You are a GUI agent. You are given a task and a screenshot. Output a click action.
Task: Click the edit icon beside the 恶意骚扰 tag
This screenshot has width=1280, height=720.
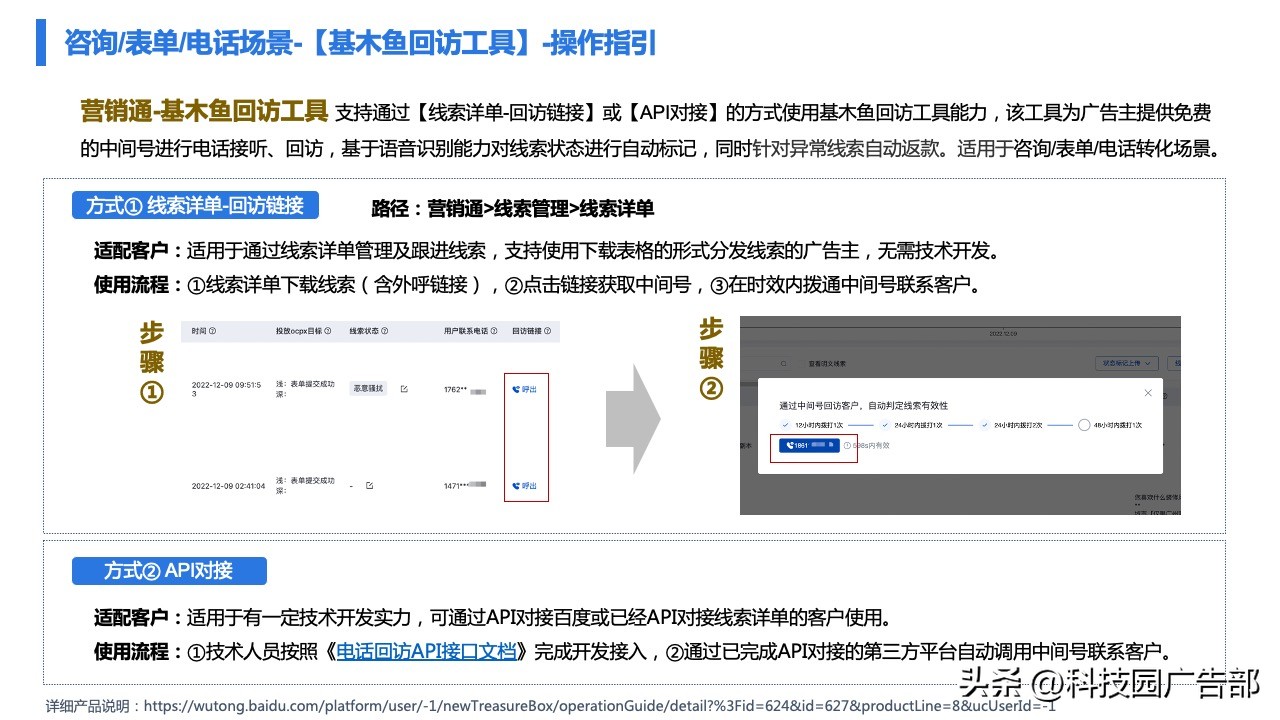[x=405, y=389]
